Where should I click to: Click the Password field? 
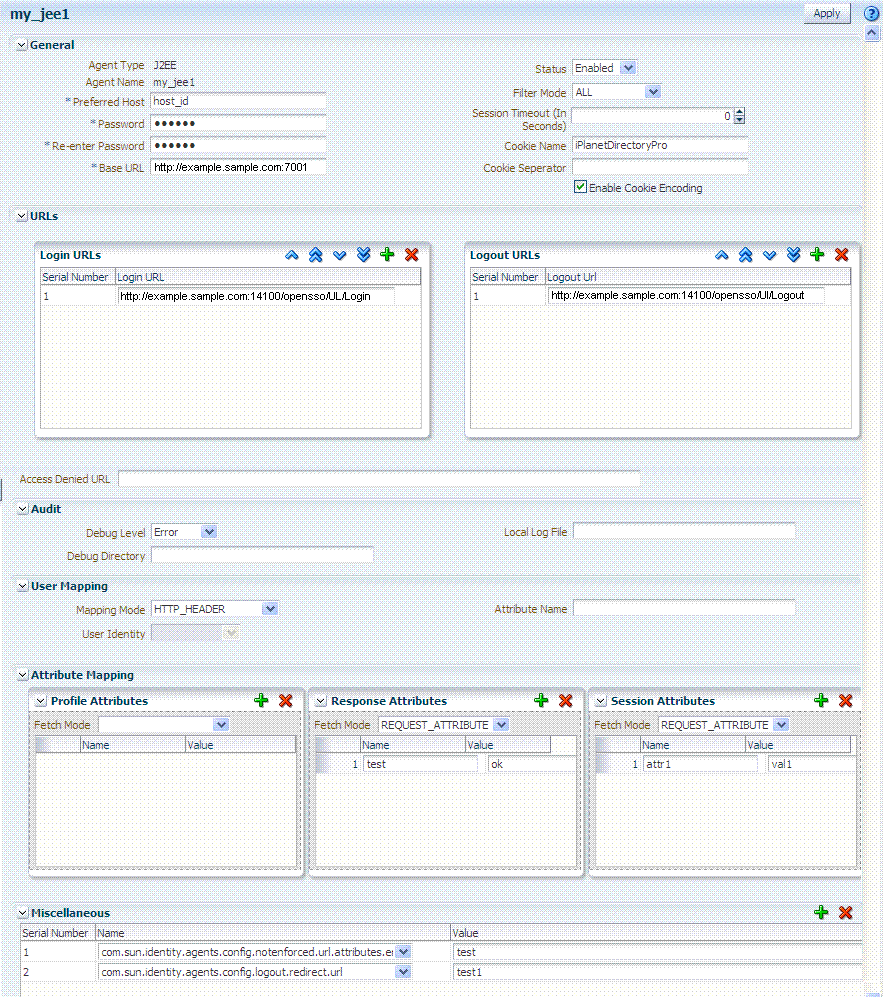point(238,123)
